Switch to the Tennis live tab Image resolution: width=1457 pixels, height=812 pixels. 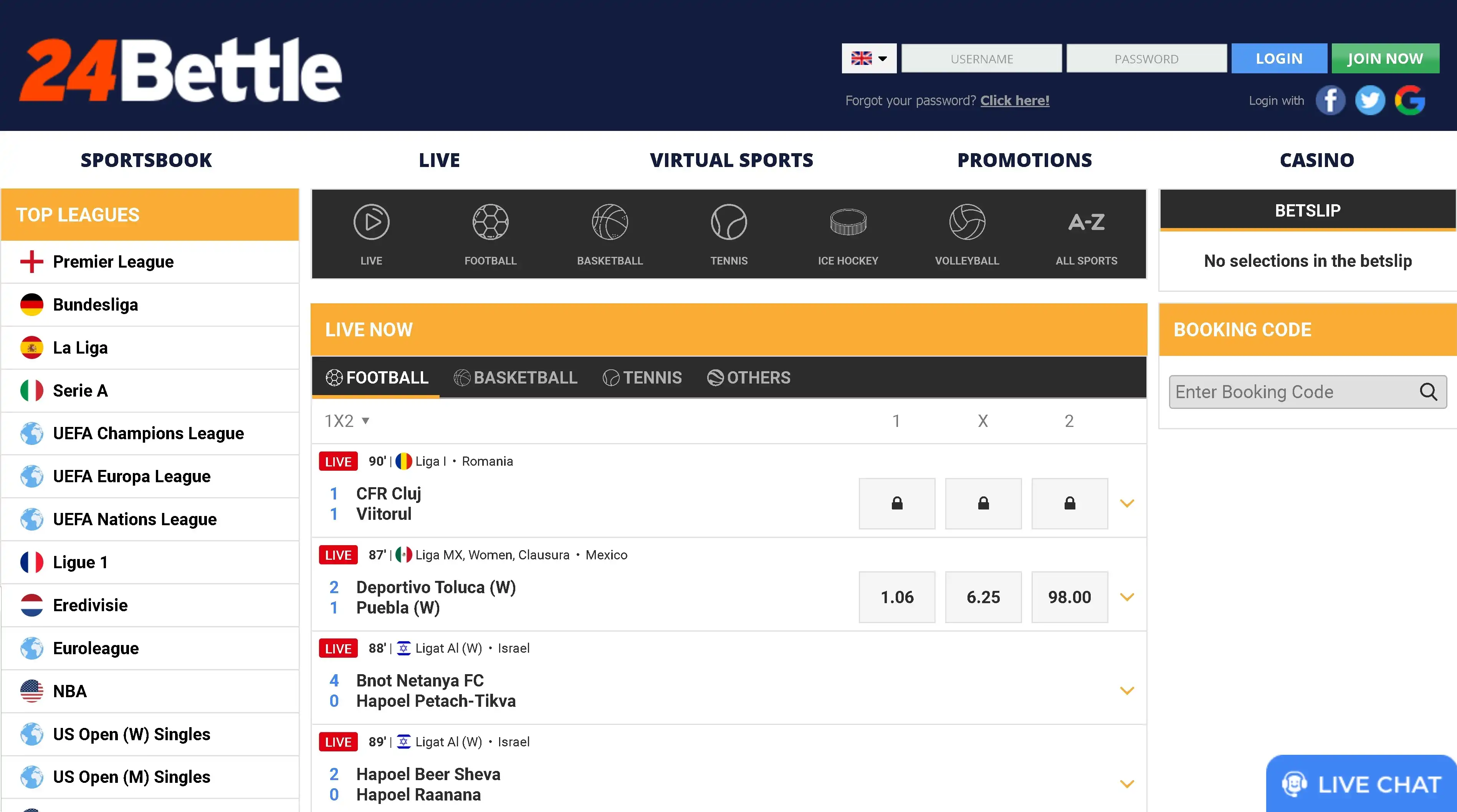click(643, 378)
